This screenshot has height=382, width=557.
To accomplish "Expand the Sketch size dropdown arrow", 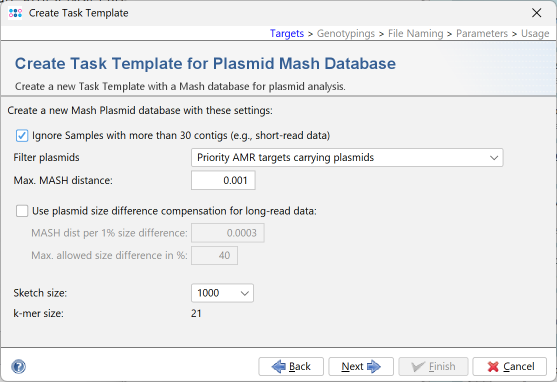I will pos(244,293).
